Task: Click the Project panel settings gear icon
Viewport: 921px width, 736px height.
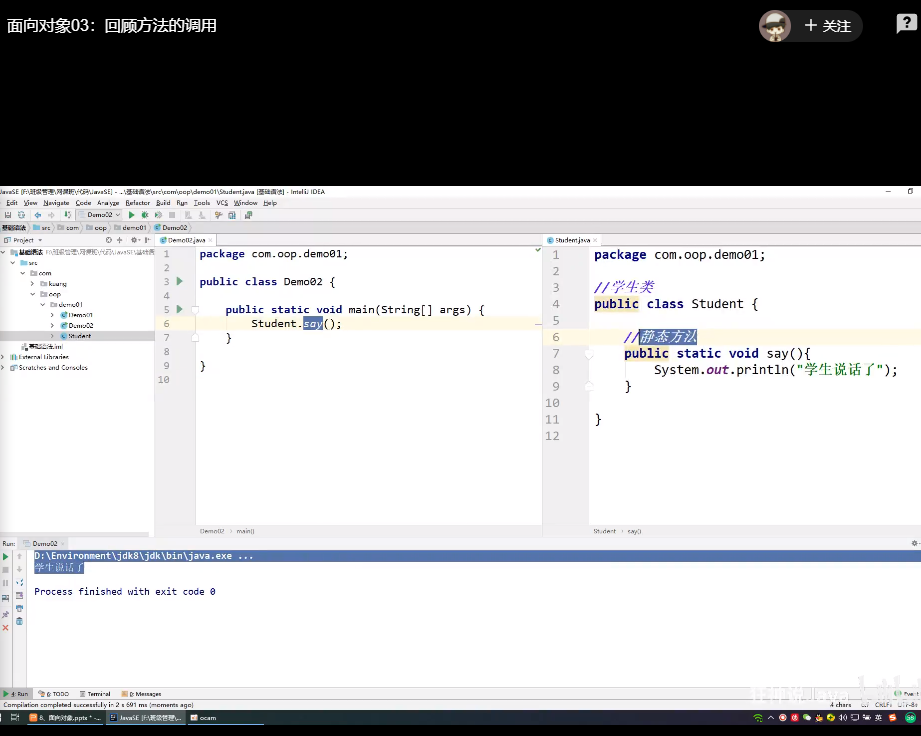Action: click(x=135, y=240)
